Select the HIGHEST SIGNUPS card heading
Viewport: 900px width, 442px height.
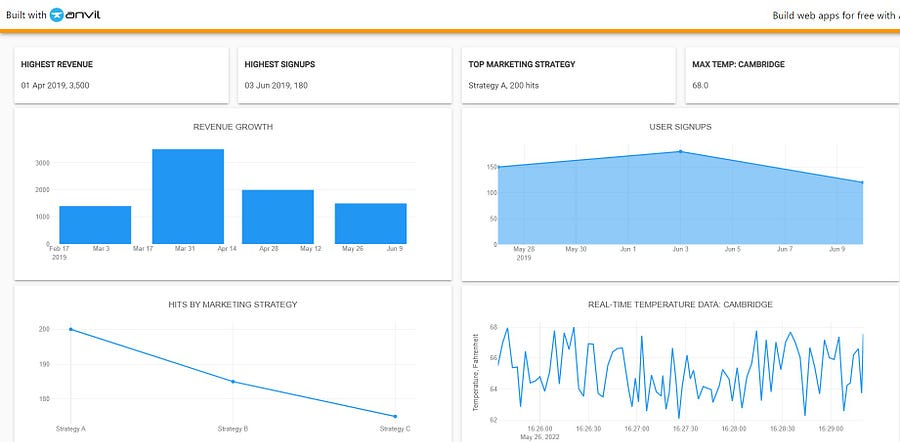click(x=280, y=64)
